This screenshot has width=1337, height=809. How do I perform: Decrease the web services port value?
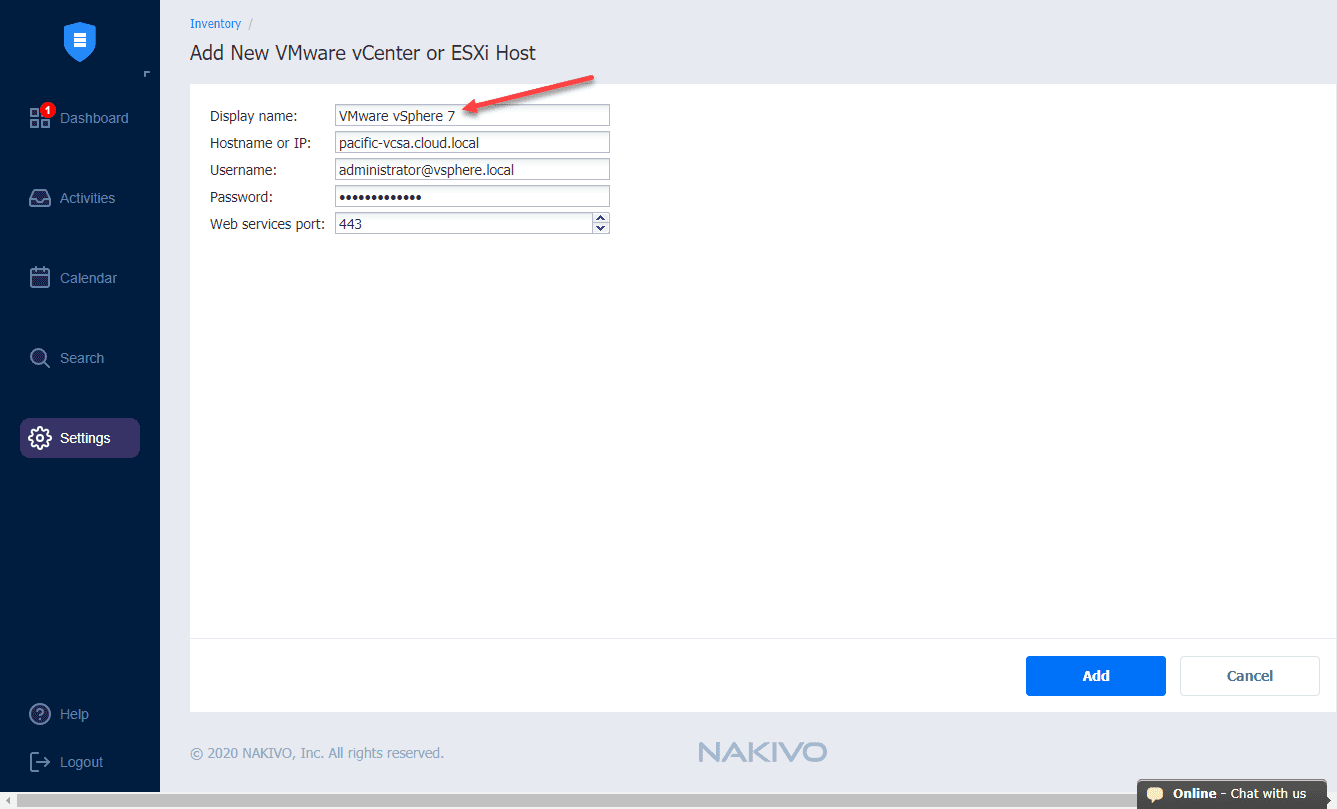(600, 227)
